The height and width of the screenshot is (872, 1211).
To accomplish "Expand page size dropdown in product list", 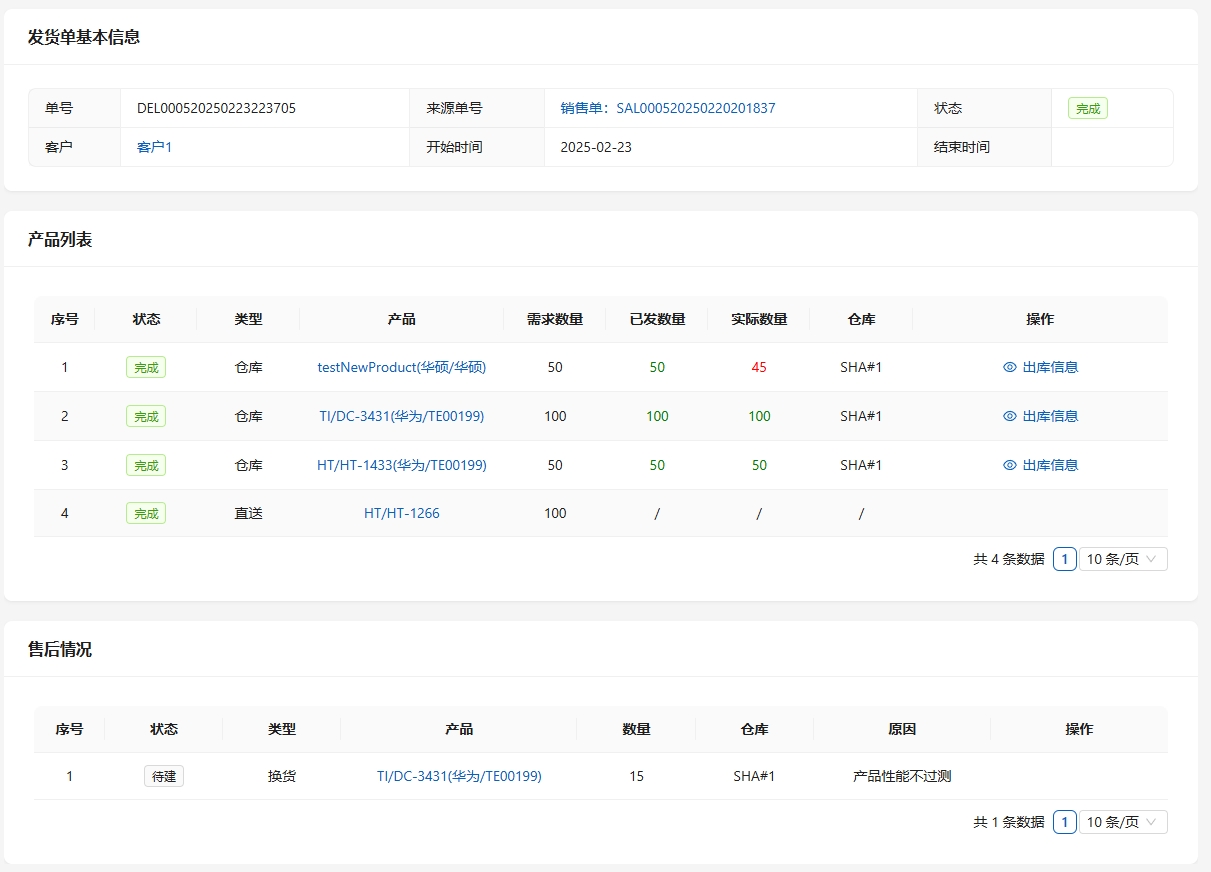I will [1123, 559].
